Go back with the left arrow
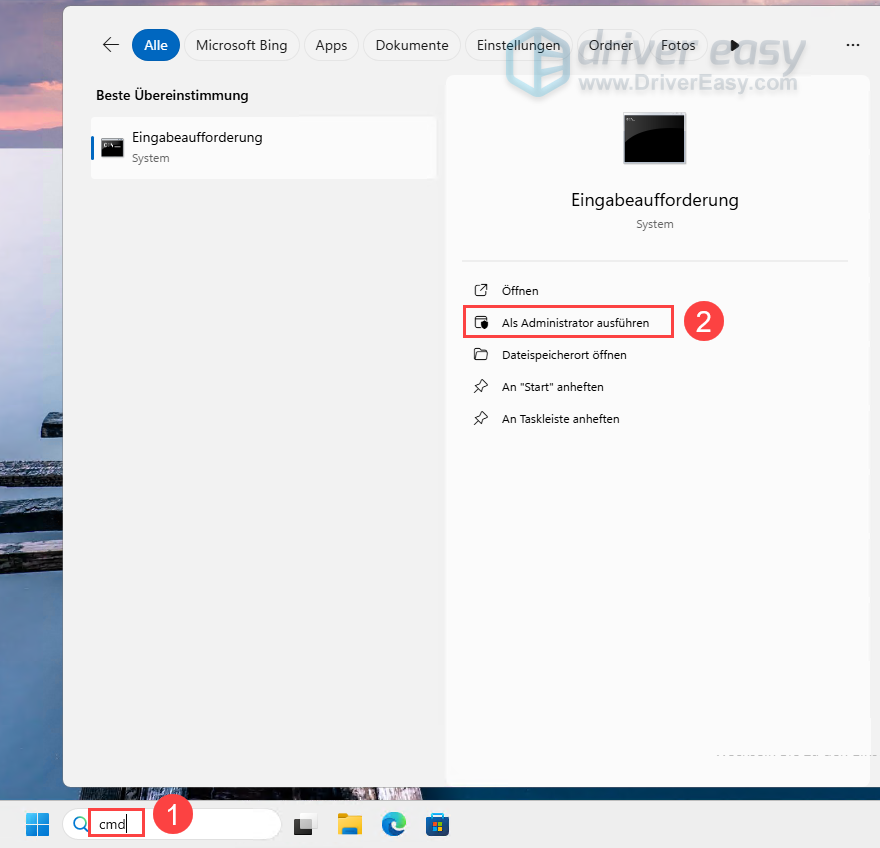880x848 pixels. coord(111,45)
